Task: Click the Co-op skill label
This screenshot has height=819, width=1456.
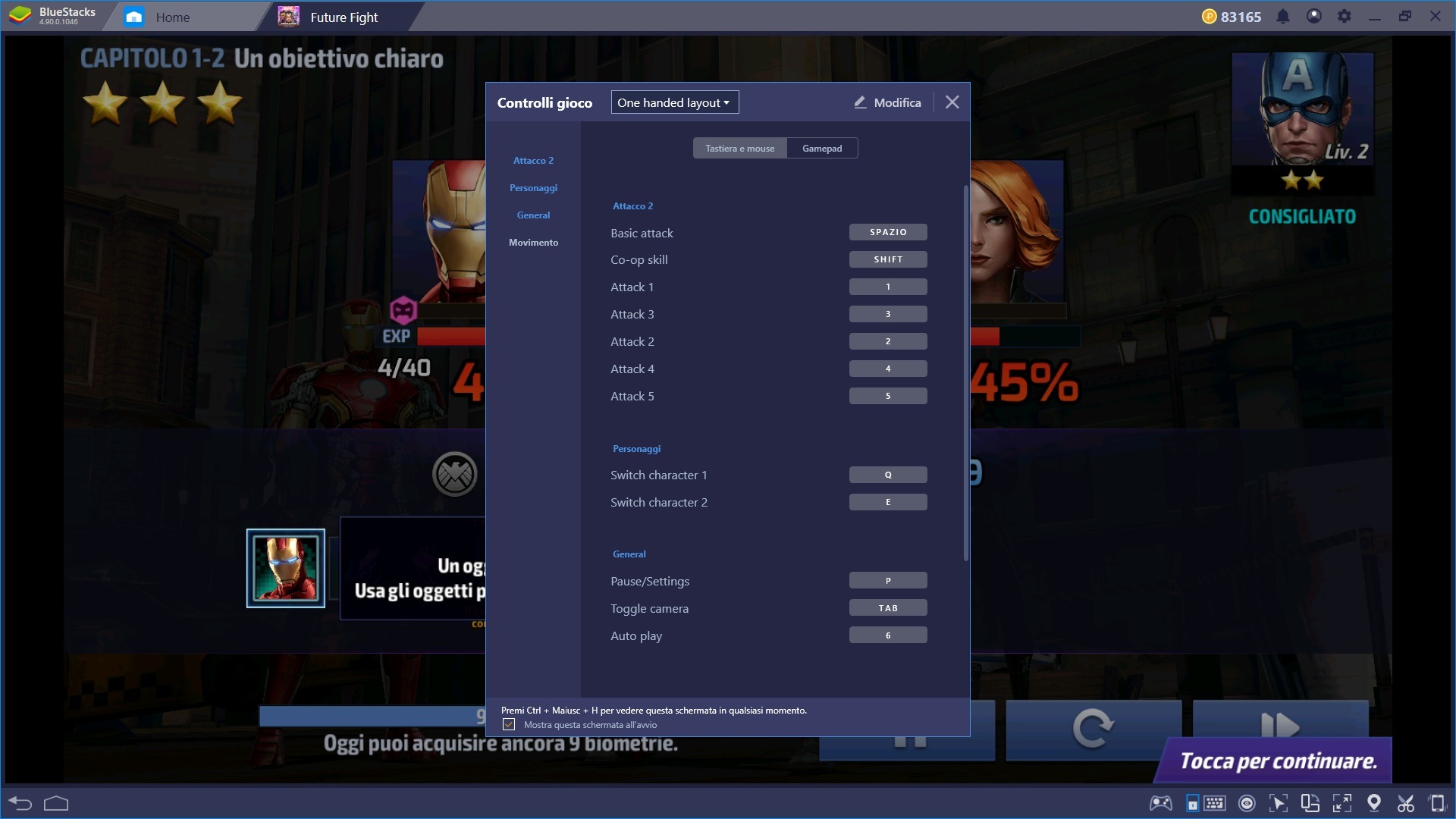Action: point(639,259)
